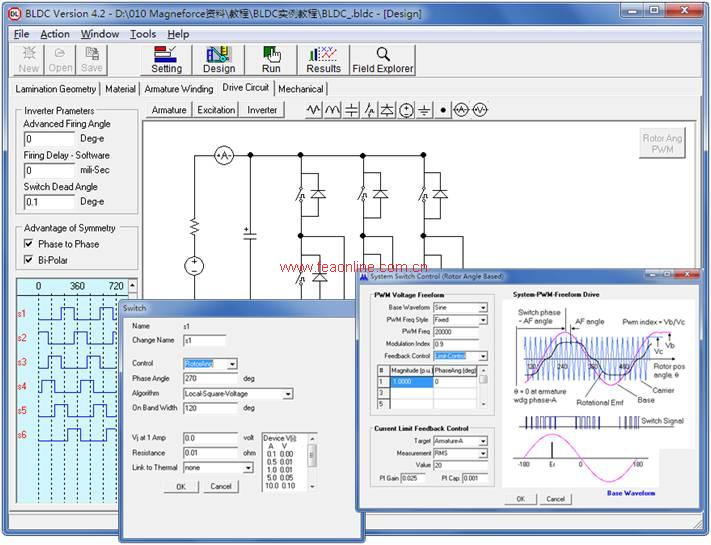Screen dimensions: 711x545
Task: Expand the Link to Thermal dropdown
Action: pyautogui.click(x=247, y=467)
